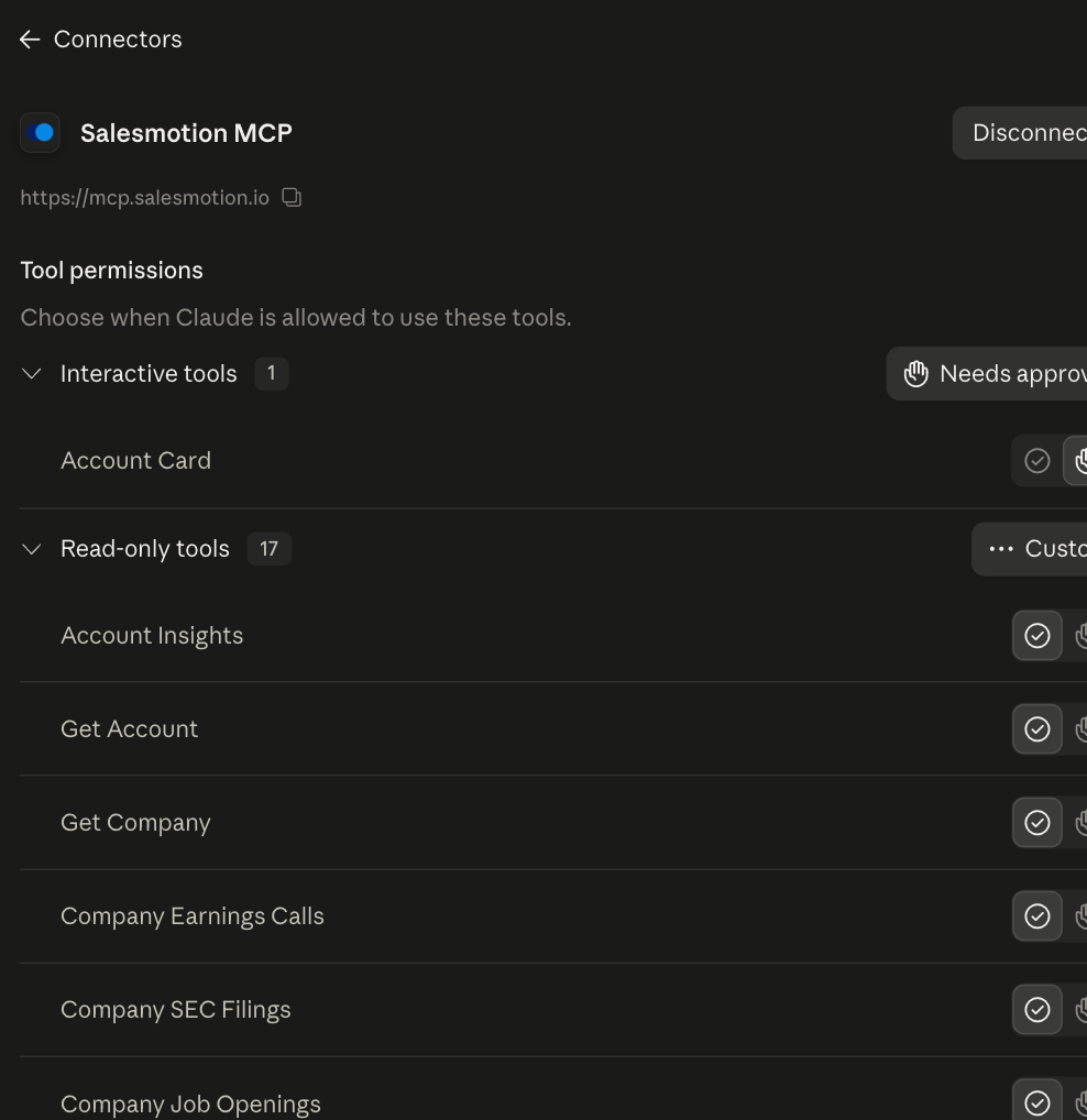This screenshot has height=1120, width=1087.
Task: Click the Read-only tools section label
Action: pos(145,549)
